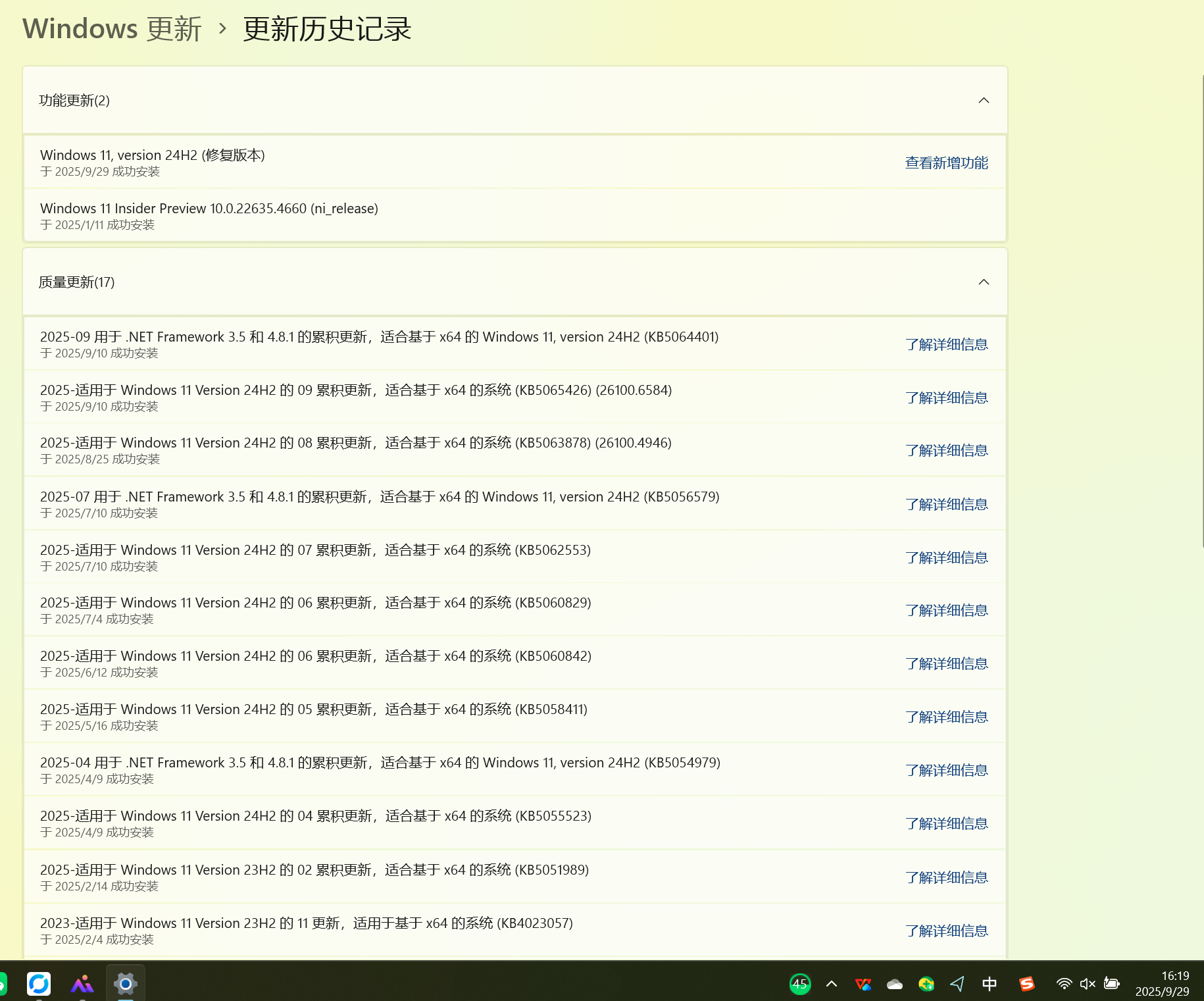1204x1001 pixels.
Task: Select the KB5063878 (26100.4946) update title
Action: click(x=356, y=442)
